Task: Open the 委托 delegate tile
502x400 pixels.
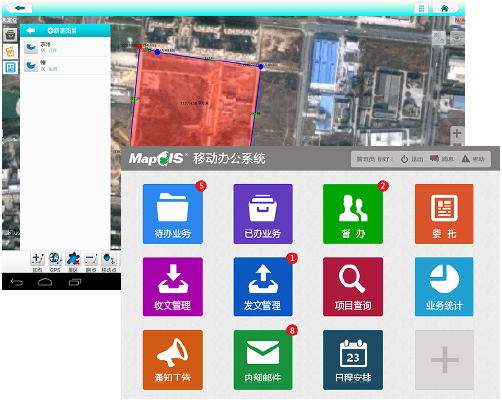Action: click(x=444, y=214)
